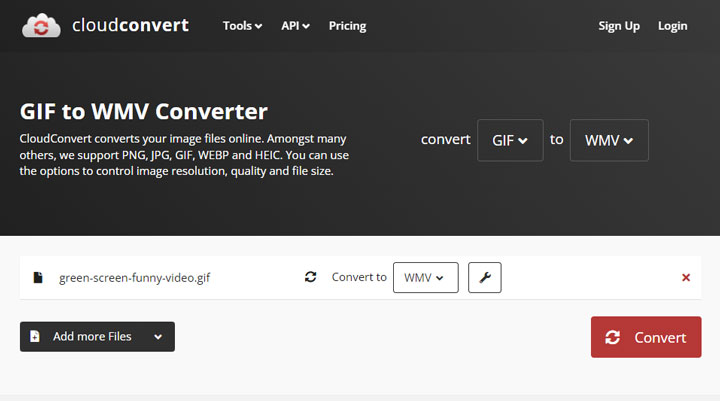Open file options wrench icon
This screenshot has width=720, height=401.
[x=484, y=277]
